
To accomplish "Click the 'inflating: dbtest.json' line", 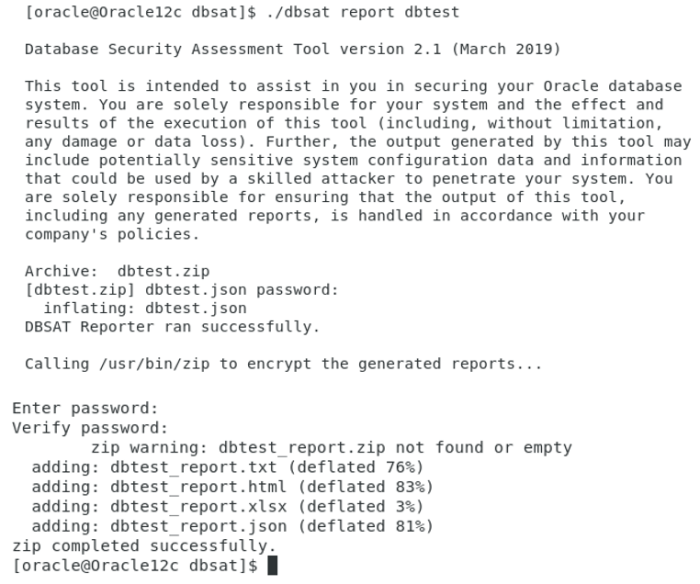I will (145, 308).
